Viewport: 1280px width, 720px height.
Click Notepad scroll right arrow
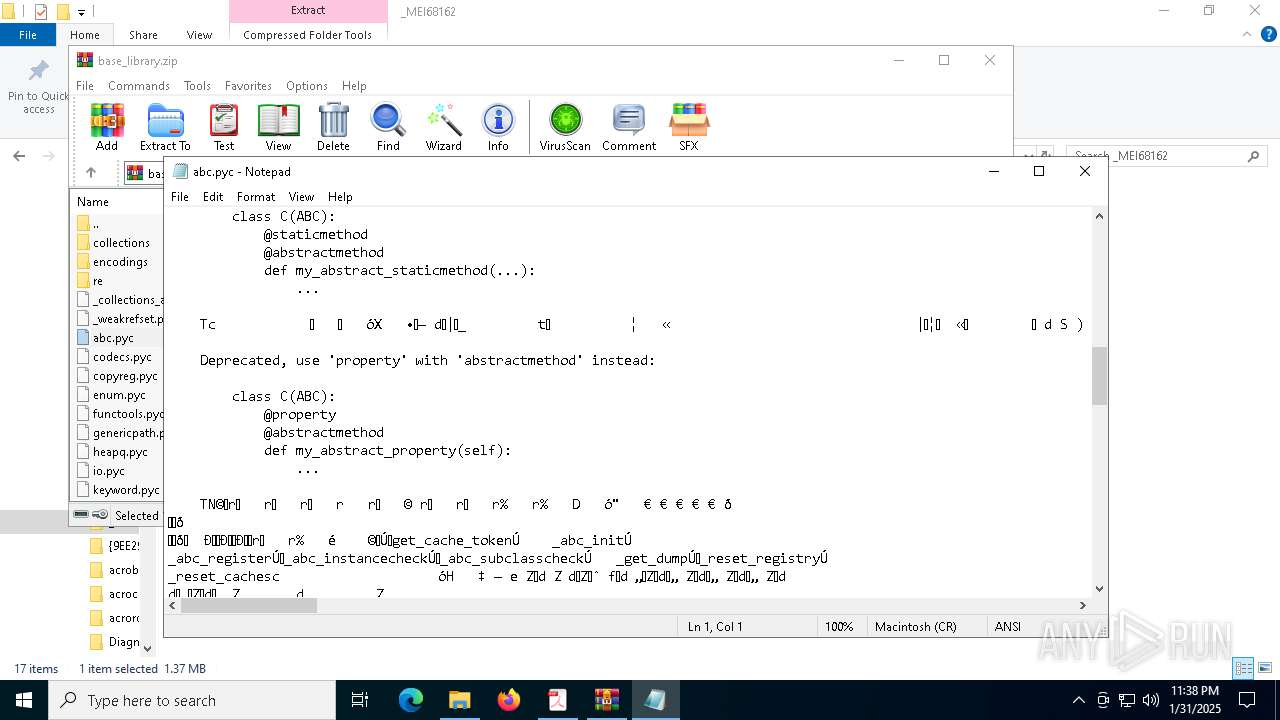[1081, 605]
